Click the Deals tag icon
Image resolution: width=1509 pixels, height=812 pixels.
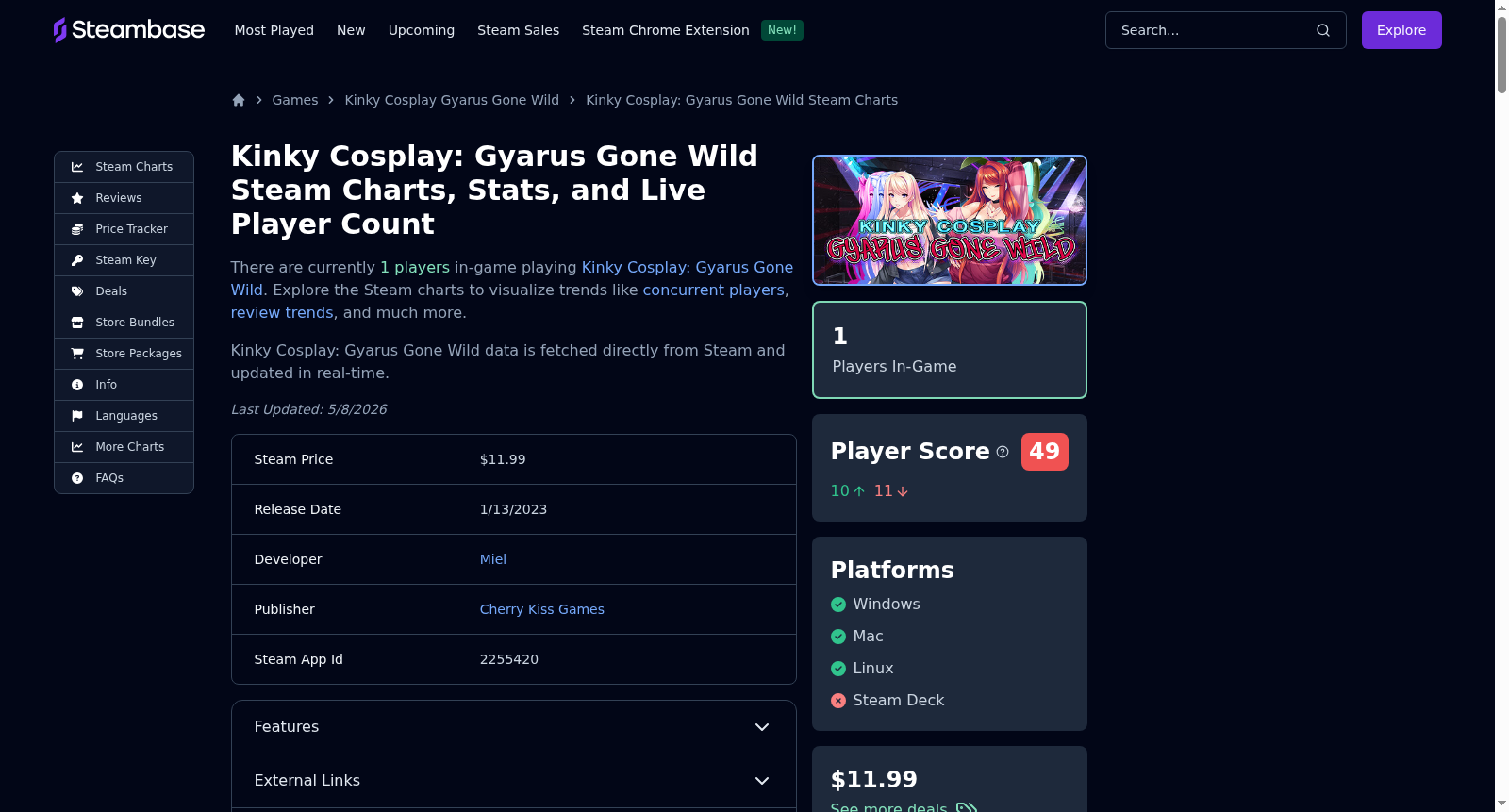77,291
